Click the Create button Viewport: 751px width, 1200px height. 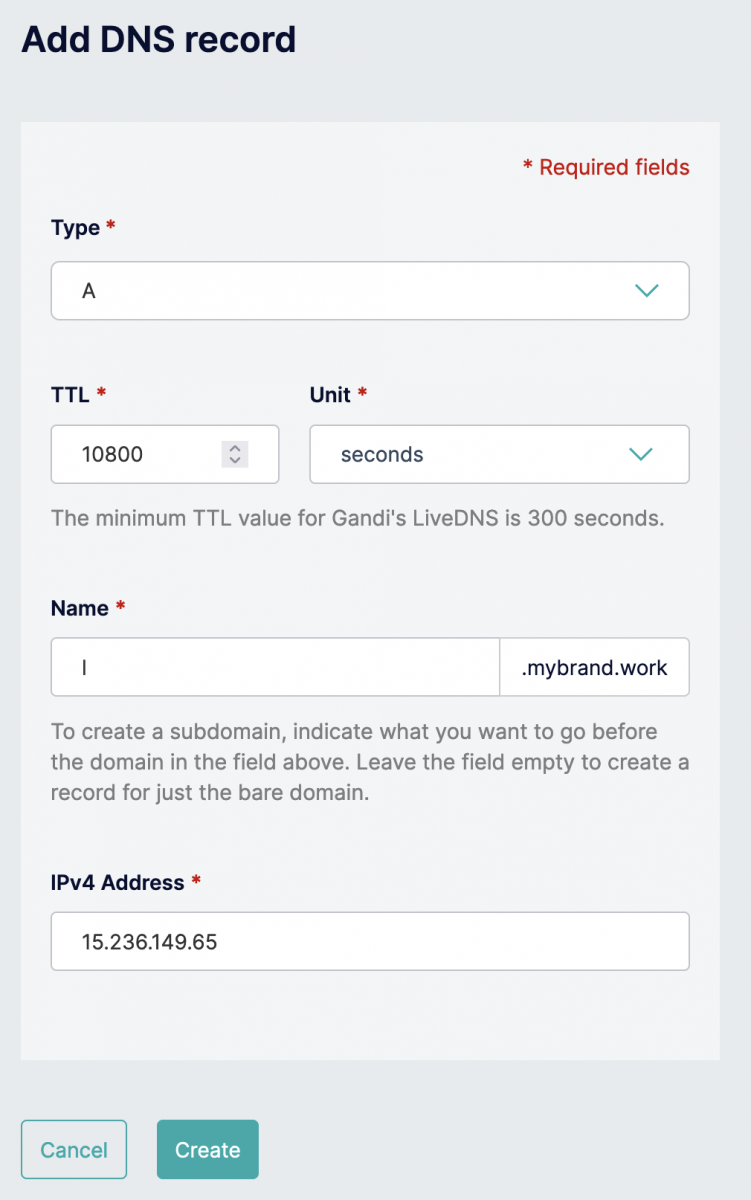point(208,1149)
